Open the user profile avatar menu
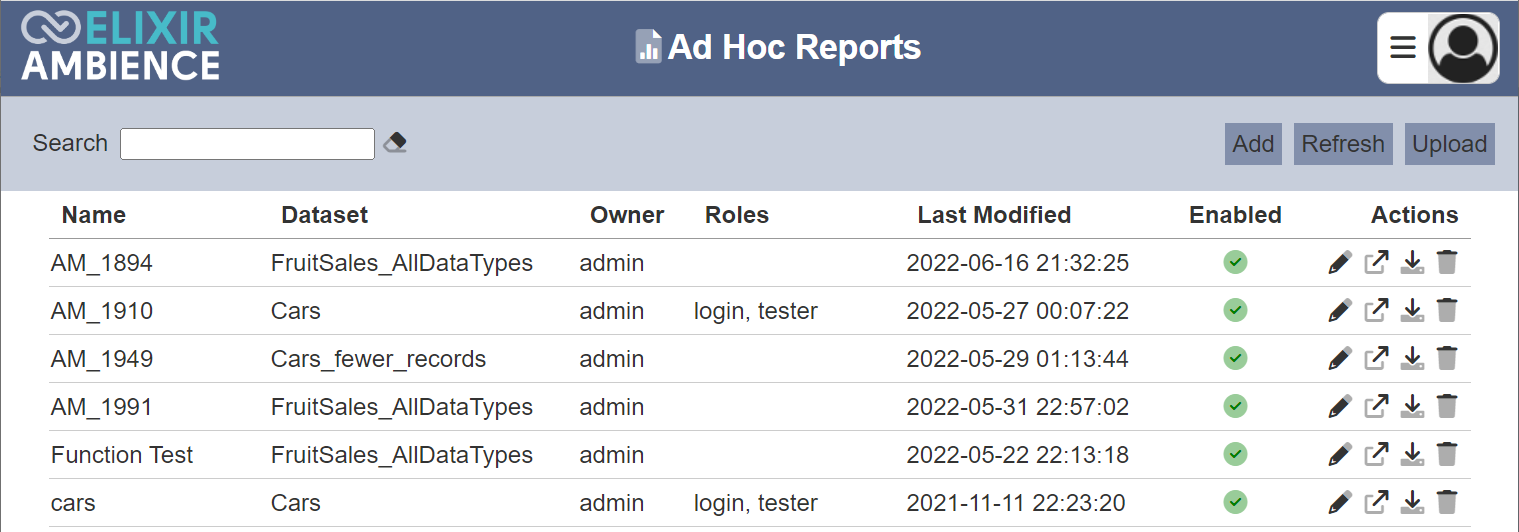 (x=1463, y=48)
